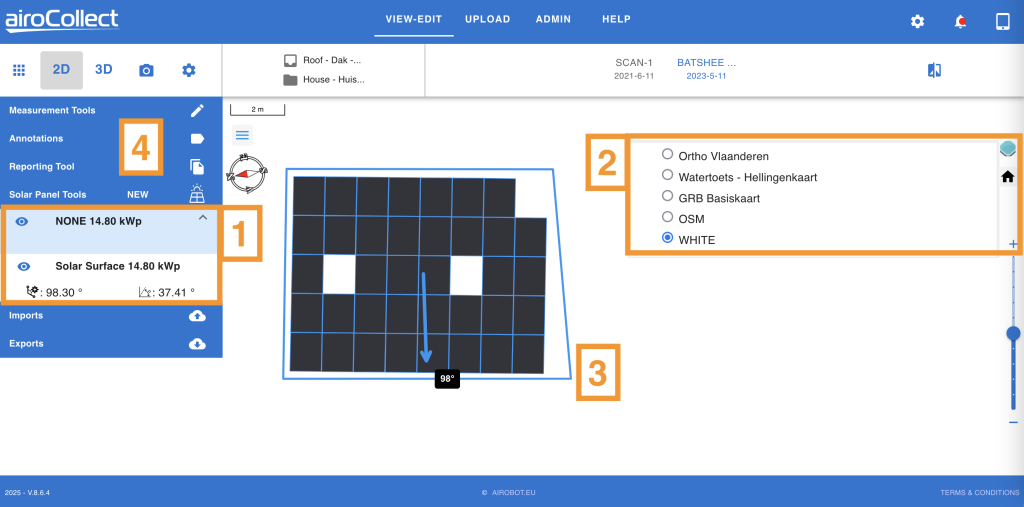Image resolution: width=1024 pixels, height=507 pixels.
Task: Click the Exports cloud download icon
Action: 197,344
